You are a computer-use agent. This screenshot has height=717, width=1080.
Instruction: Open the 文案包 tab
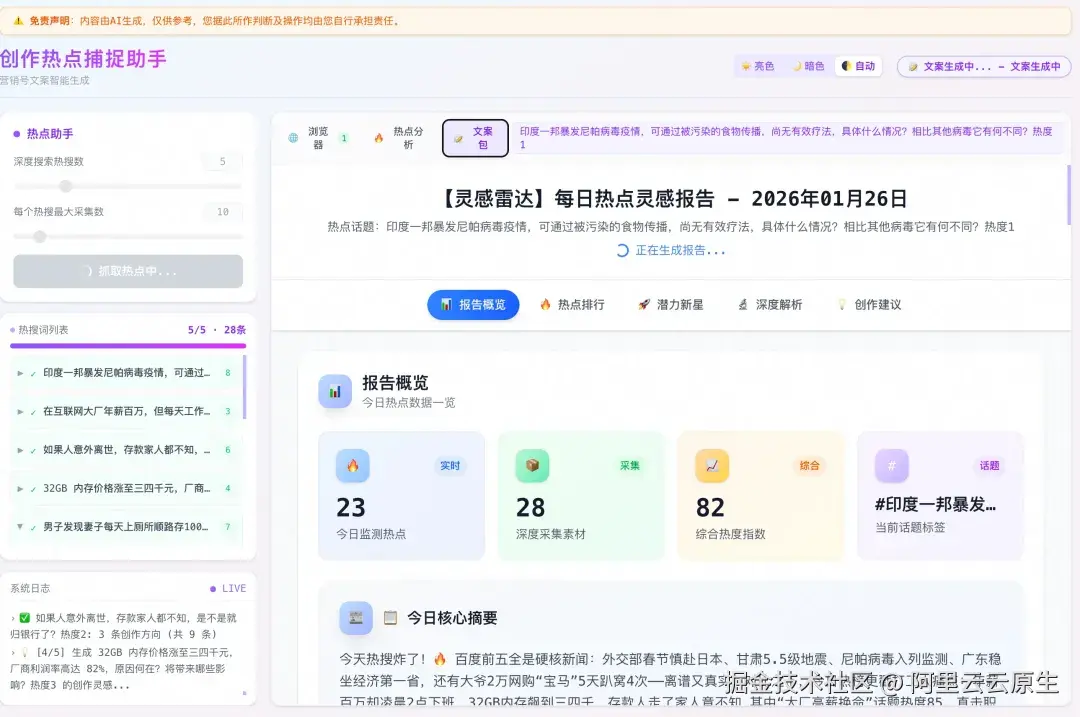pyautogui.click(x=475, y=138)
